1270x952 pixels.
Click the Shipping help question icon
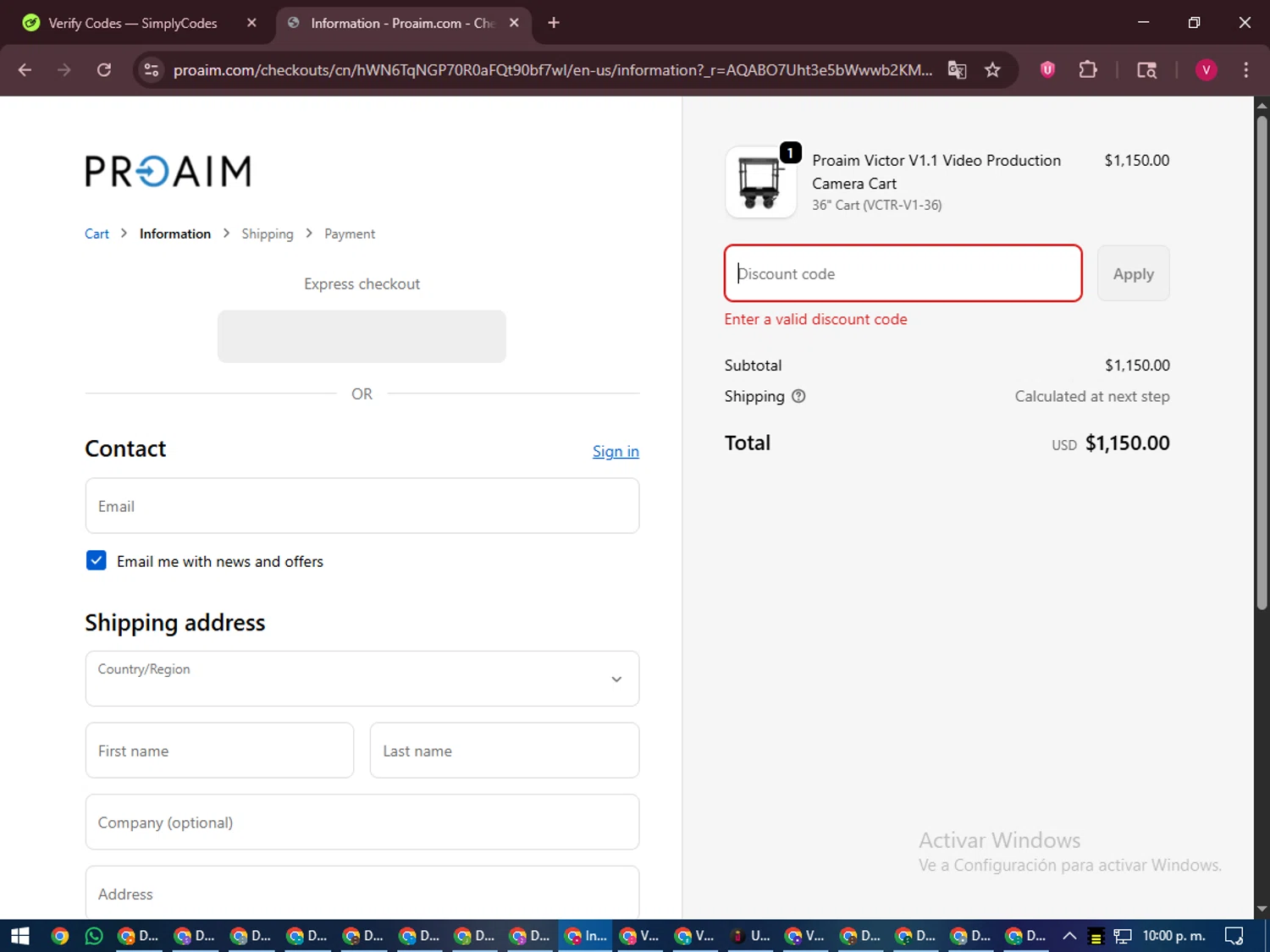[798, 396]
